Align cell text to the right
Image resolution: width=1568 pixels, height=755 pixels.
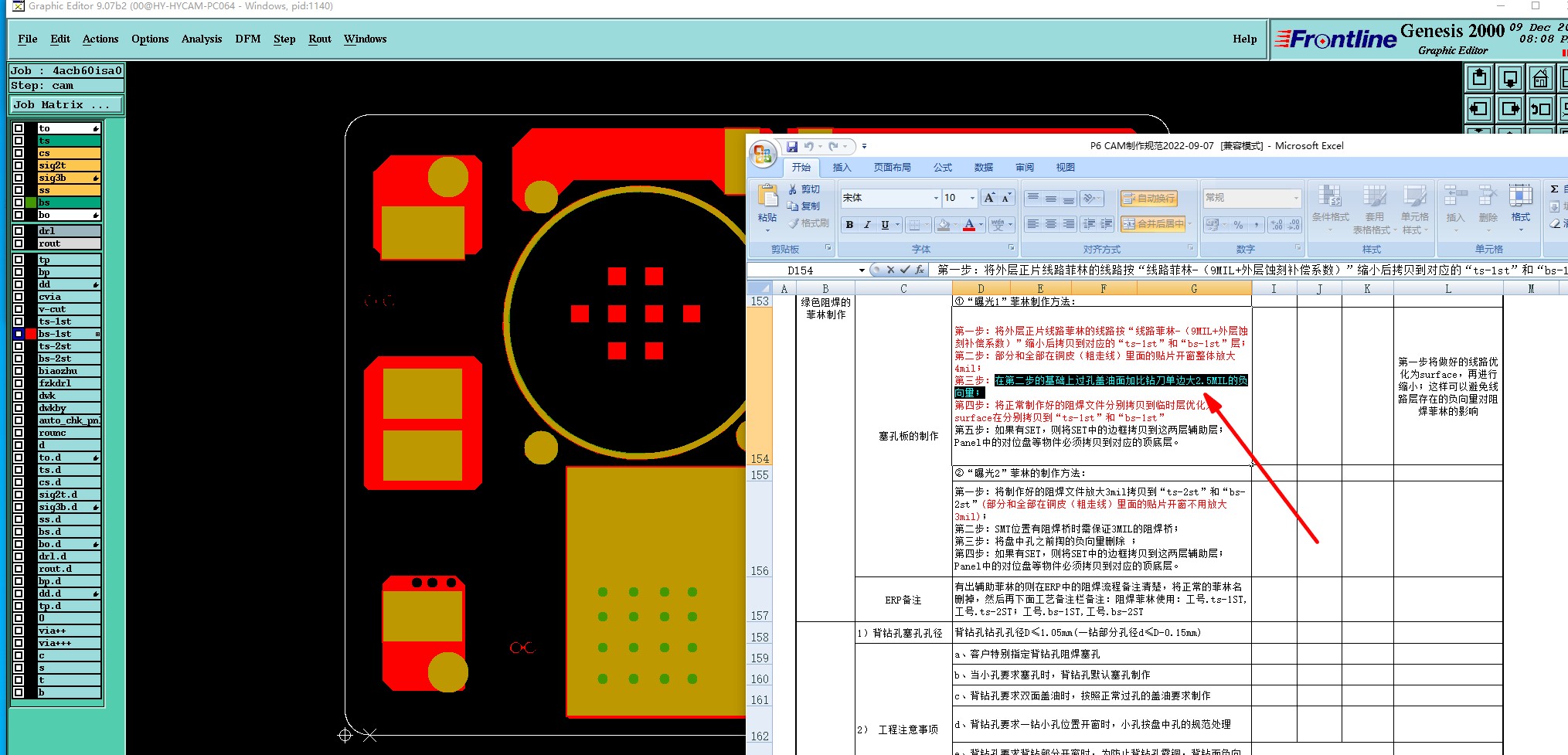coord(1069,224)
